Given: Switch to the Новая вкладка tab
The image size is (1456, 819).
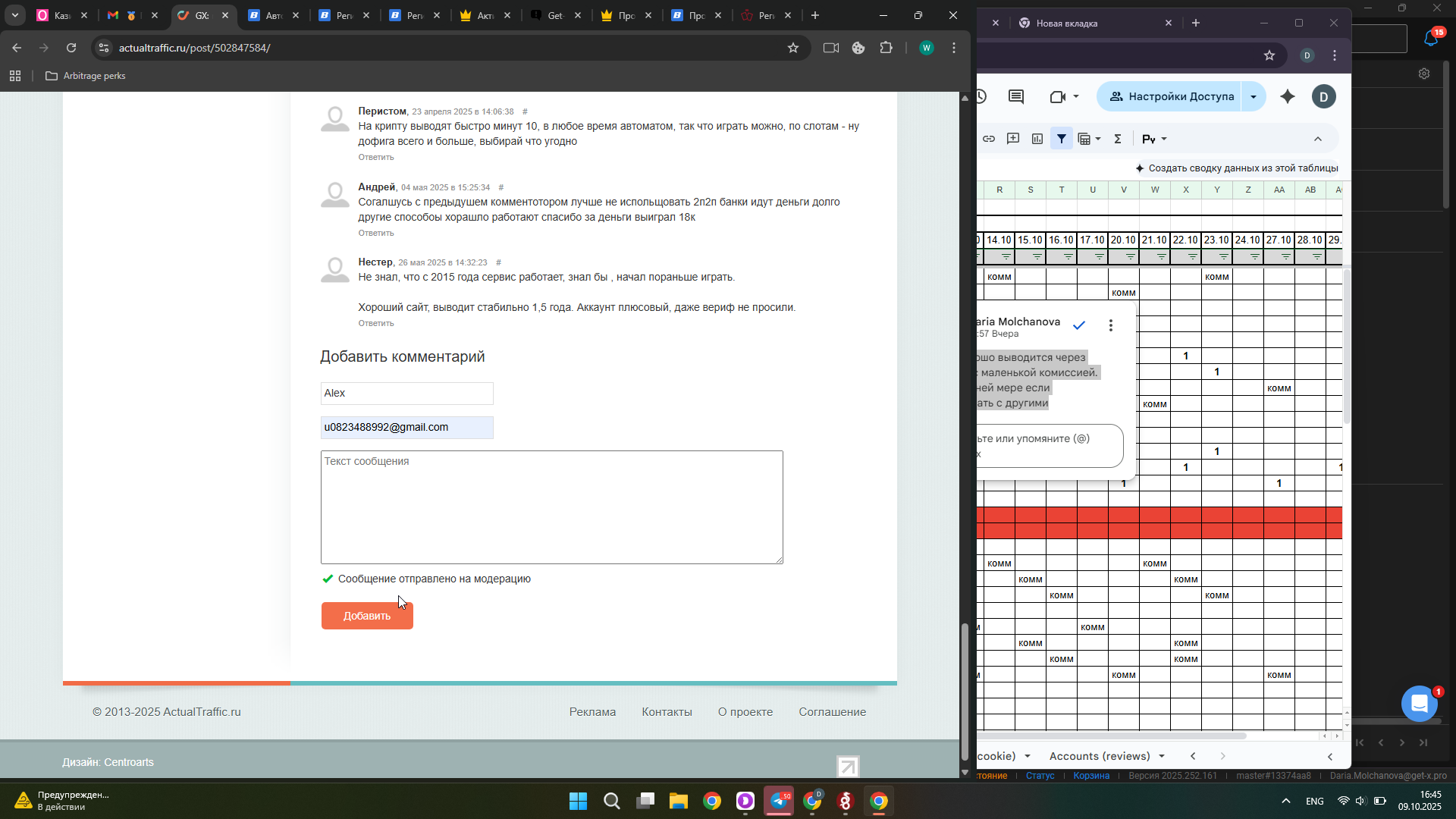Looking at the screenshot, I should (1084, 24).
